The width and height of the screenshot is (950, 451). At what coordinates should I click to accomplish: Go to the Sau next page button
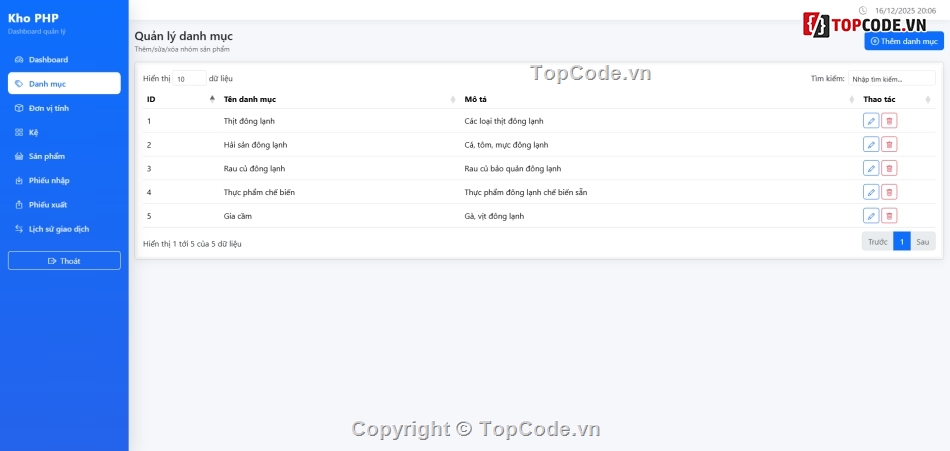coord(922,242)
